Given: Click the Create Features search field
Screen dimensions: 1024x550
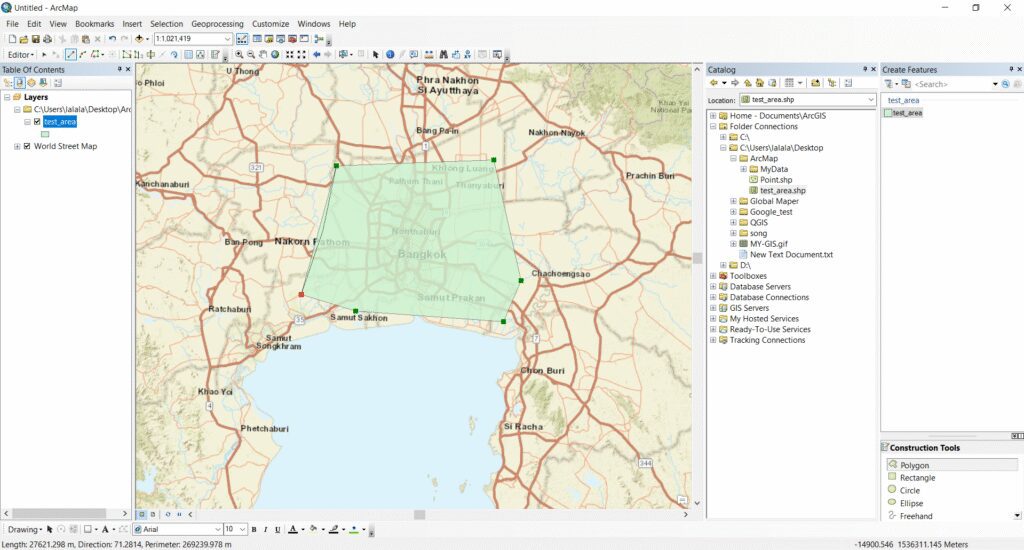Looking at the screenshot, I should (x=952, y=84).
